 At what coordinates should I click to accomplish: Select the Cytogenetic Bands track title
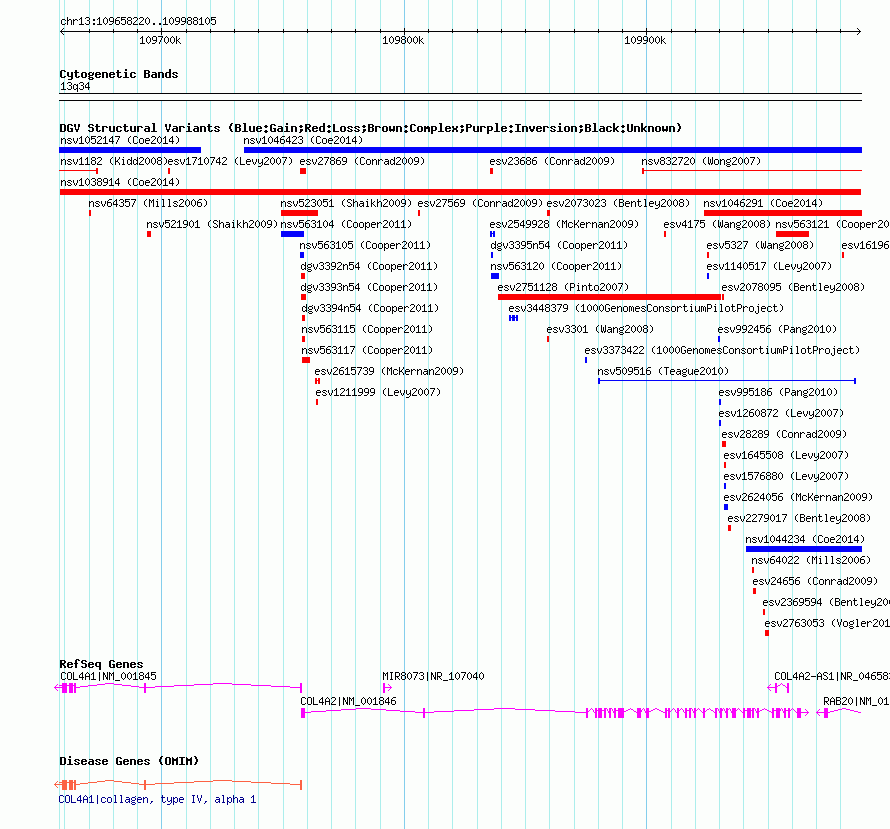(119, 74)
